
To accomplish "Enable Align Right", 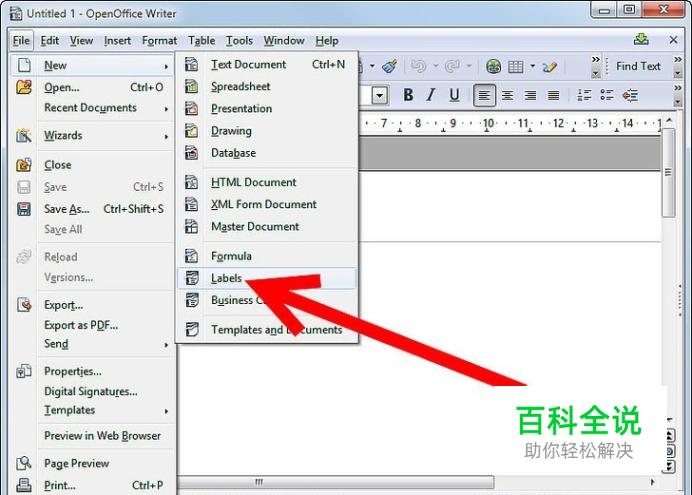I will (x=530, y=95).
